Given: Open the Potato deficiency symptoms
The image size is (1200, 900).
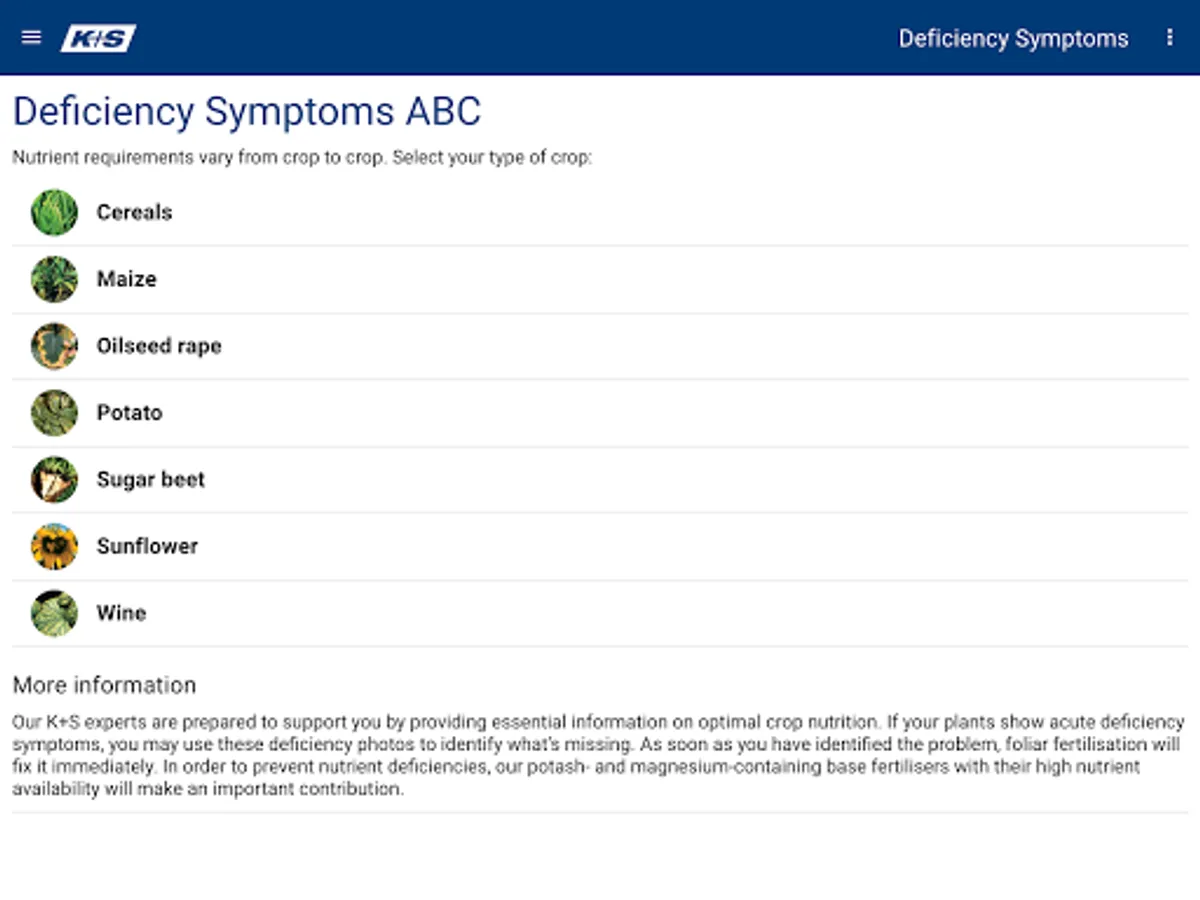Looking at the screenshot, I should pyautogui.click(x=130, y=413).
